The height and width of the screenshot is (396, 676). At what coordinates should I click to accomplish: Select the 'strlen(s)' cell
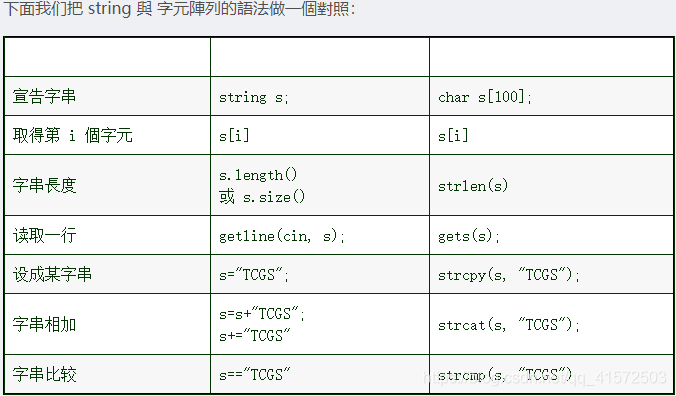pyautogui.click(x=552, y=185)
